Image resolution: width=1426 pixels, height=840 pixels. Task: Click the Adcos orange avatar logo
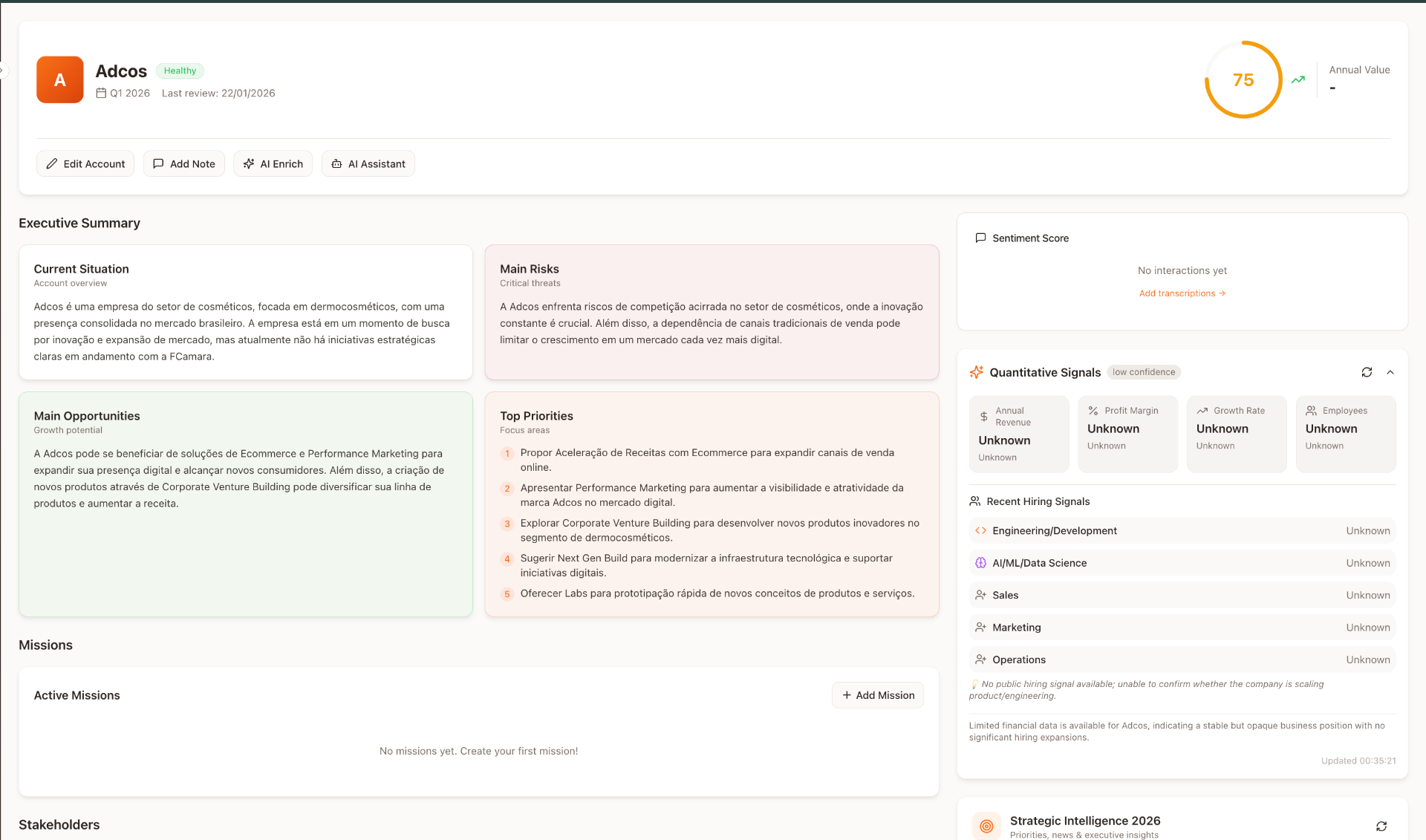coord(60,79)
